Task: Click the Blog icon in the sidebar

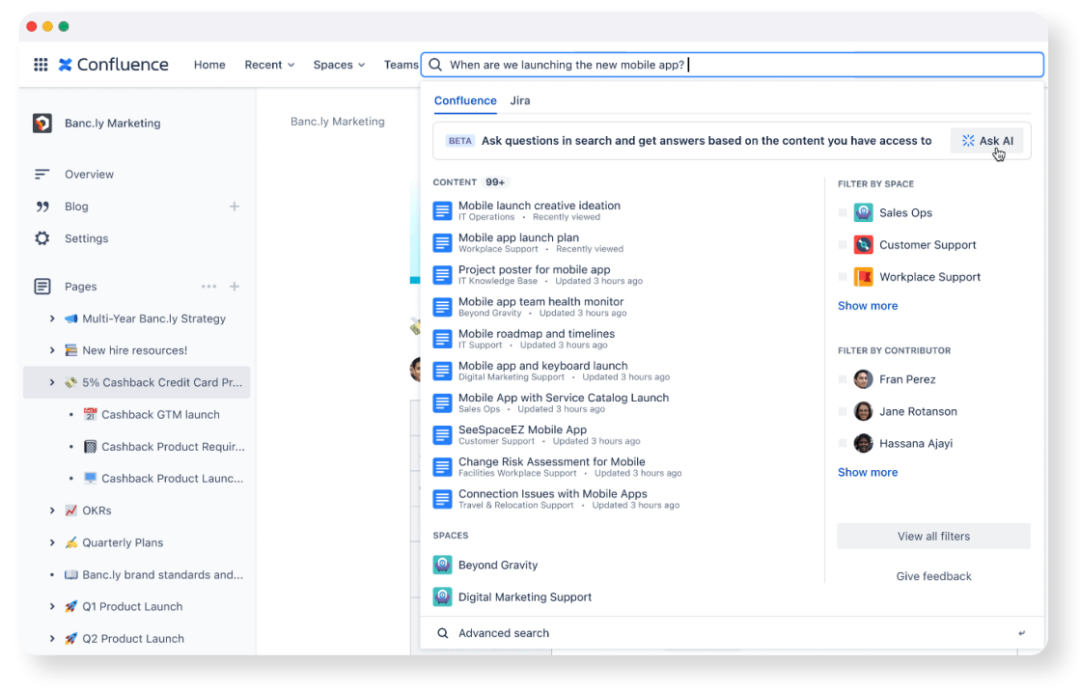Action: point(41,206)
